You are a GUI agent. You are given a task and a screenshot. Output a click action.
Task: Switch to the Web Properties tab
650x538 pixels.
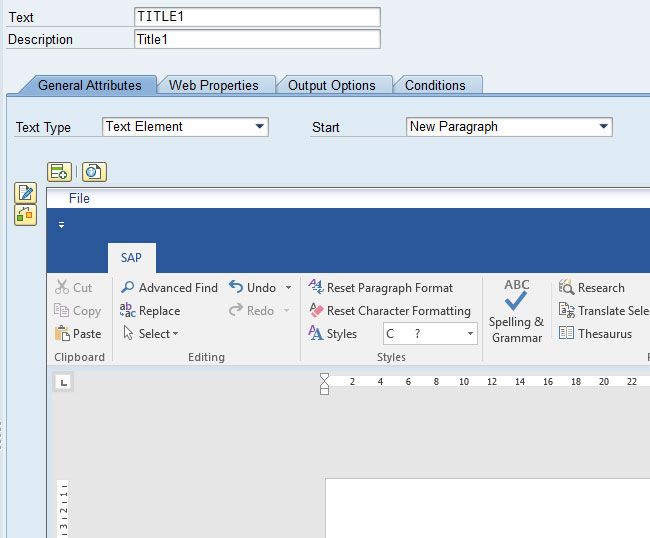pyautogui.click(x=213, y=86)
